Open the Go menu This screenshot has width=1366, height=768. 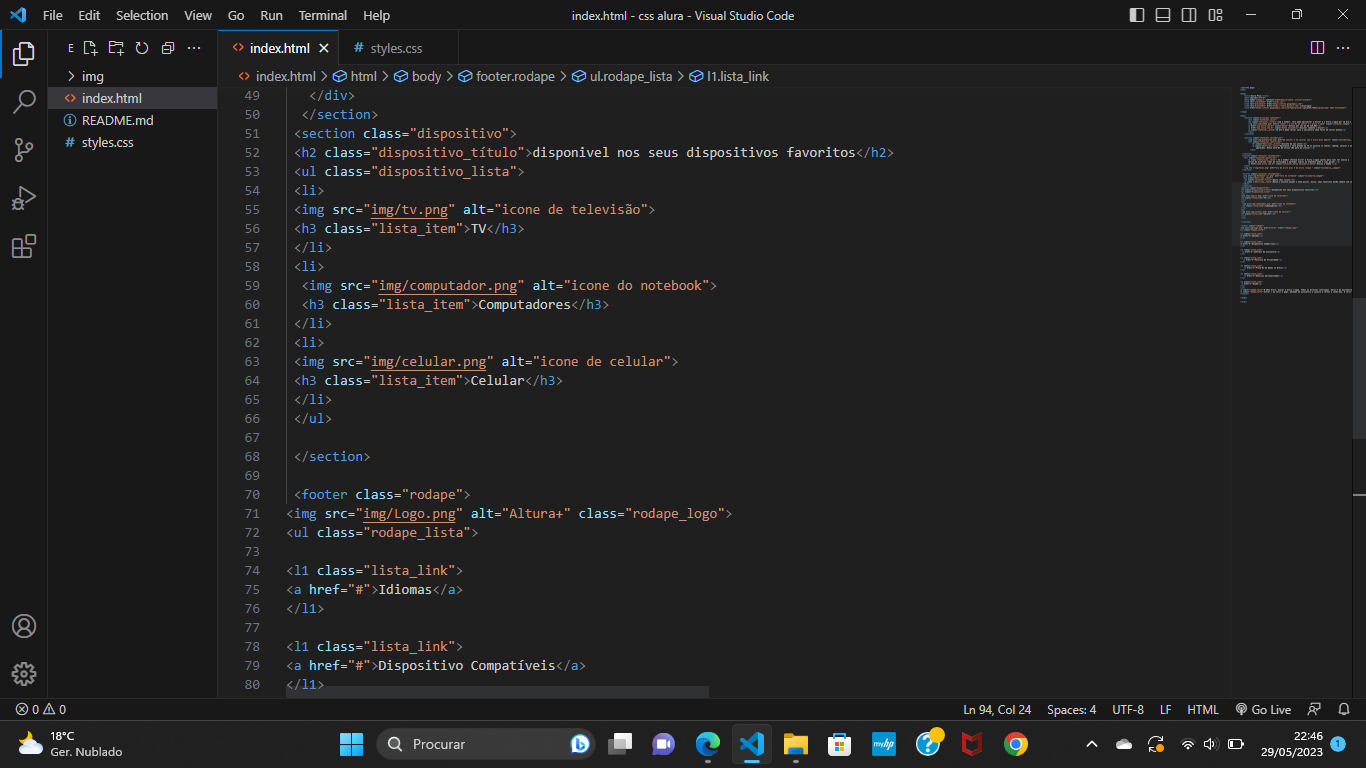coord(236,15)
